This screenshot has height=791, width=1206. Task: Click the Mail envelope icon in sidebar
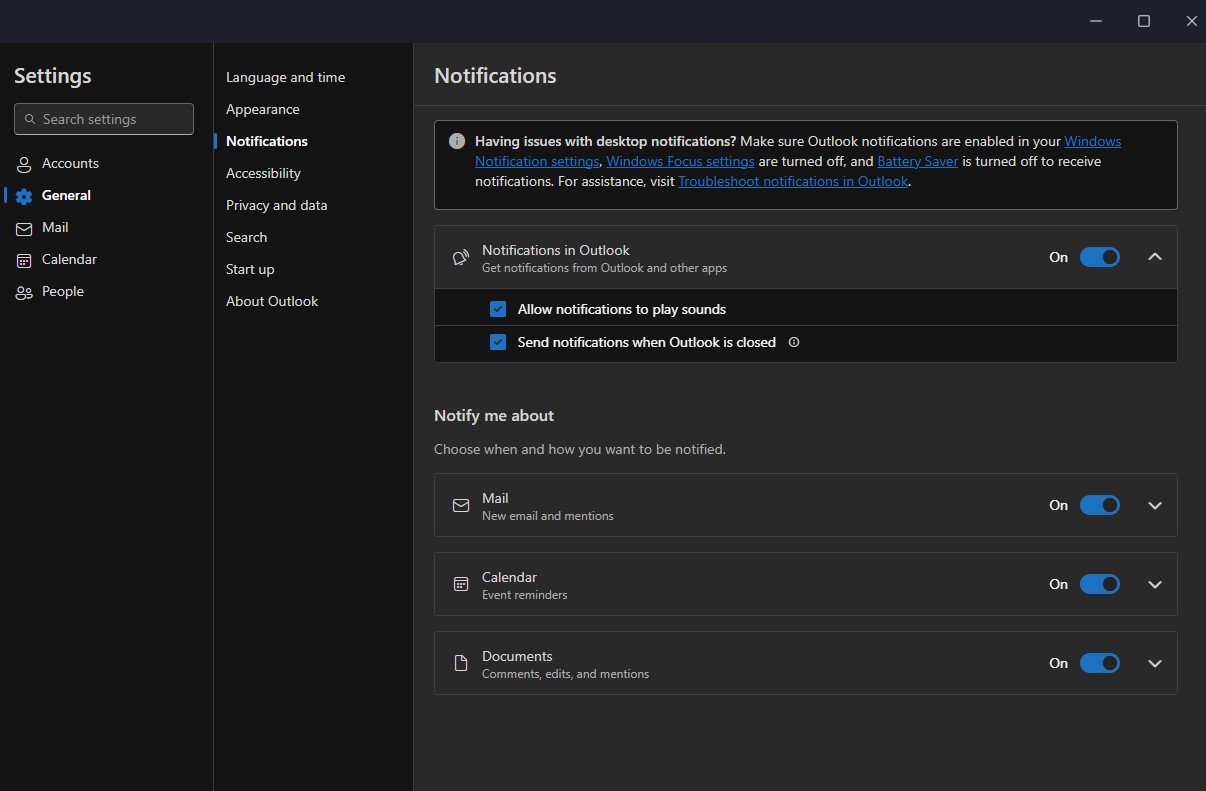[24, 228]
